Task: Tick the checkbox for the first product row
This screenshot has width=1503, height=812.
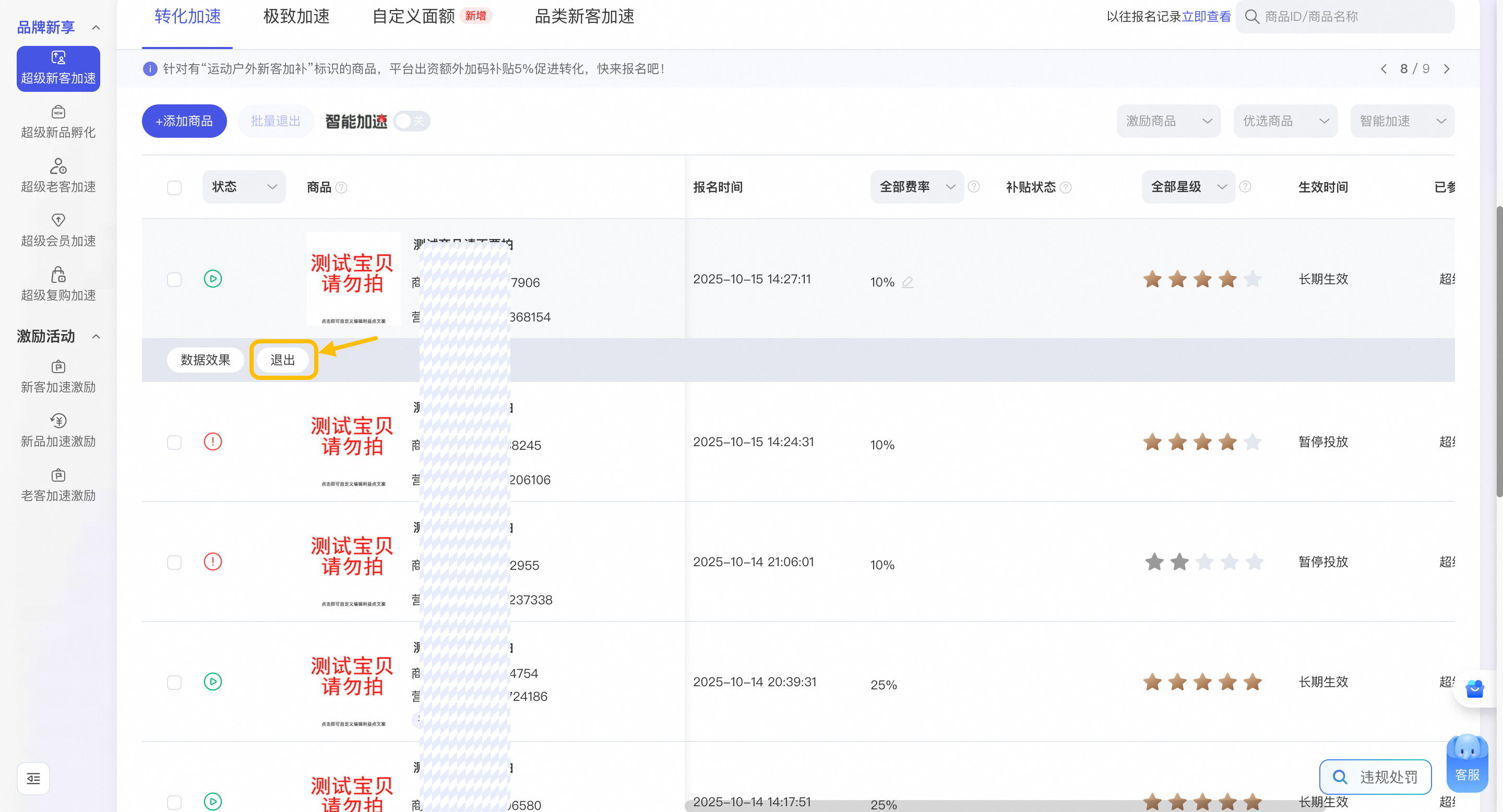Action: click(x=174, y=279)
